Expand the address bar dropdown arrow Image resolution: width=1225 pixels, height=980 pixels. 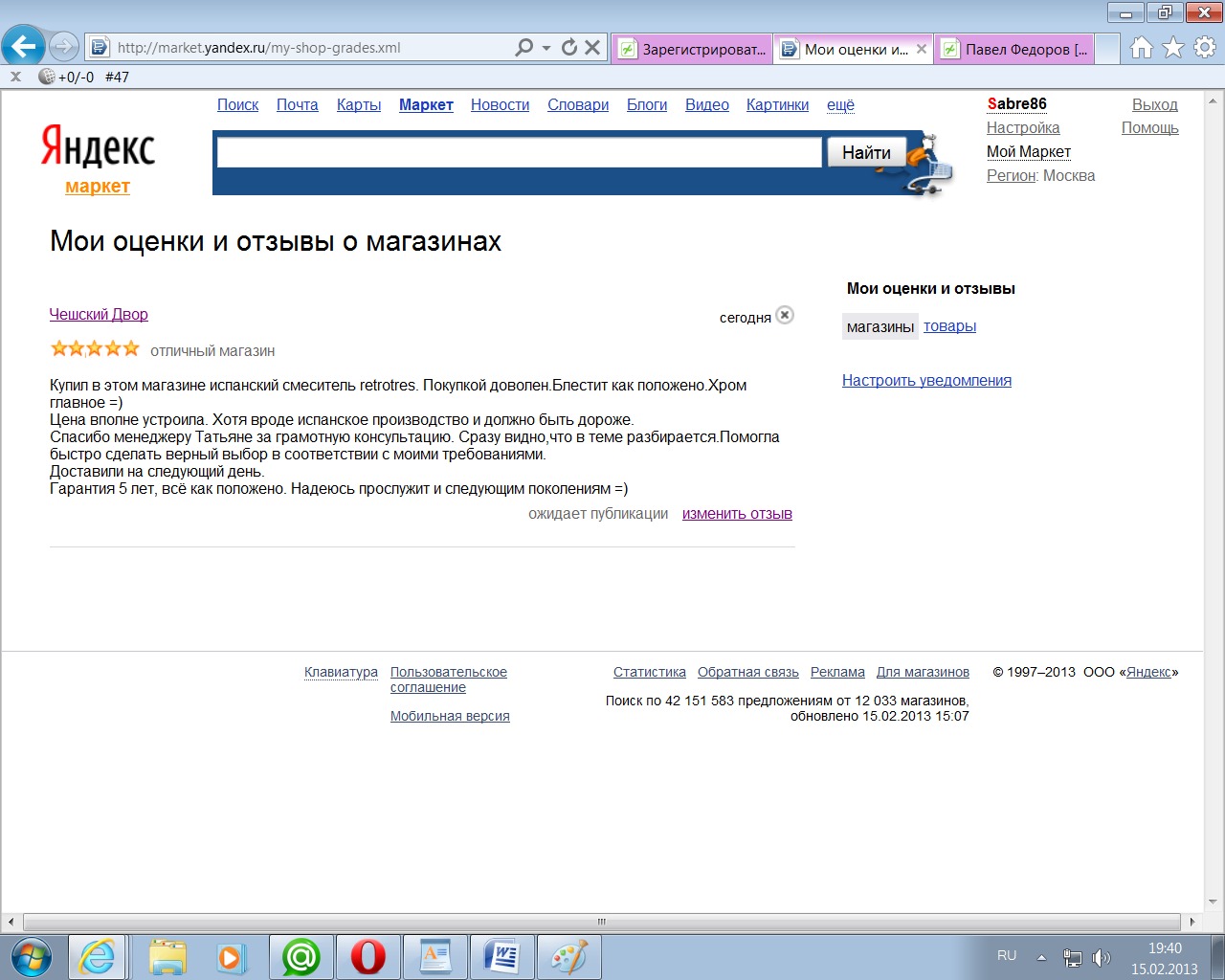tap(546, 48)
